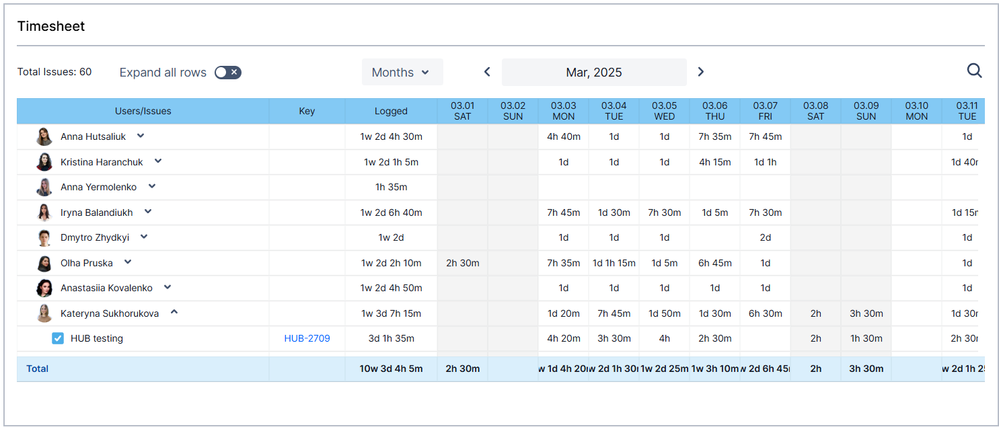Expand Anna Hutsaliuk's issues chevron
999x427 pixels.
click(141, 136)
